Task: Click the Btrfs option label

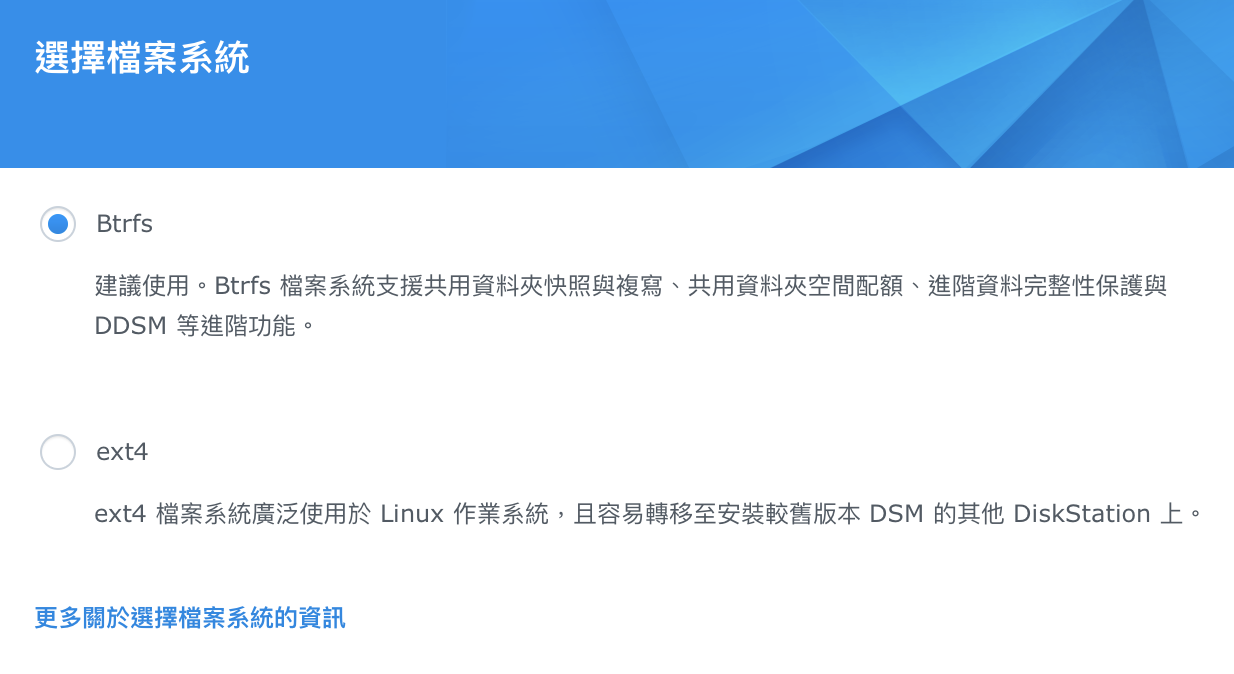Action: coord(124,224)
